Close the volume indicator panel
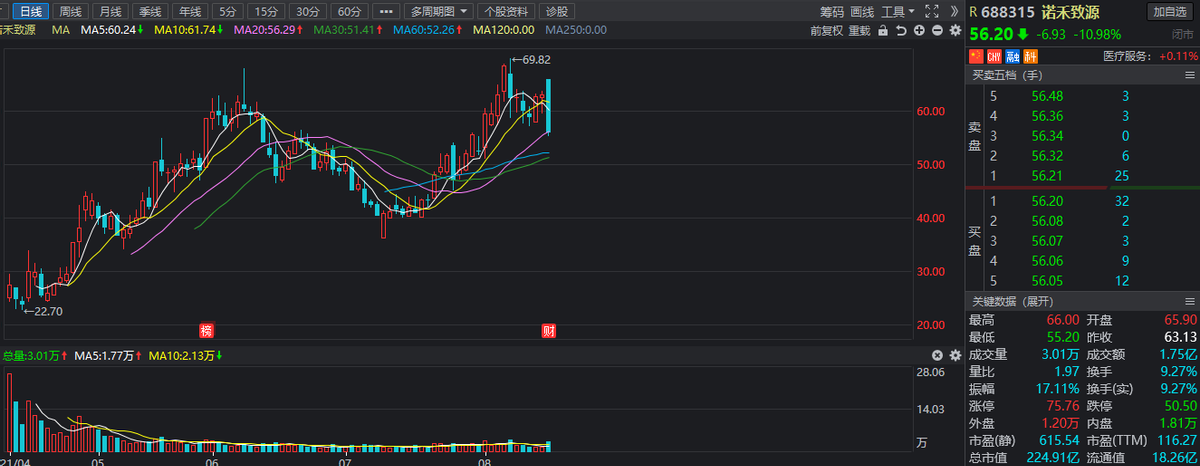The image size is (1200, 466). pos(954,355)
